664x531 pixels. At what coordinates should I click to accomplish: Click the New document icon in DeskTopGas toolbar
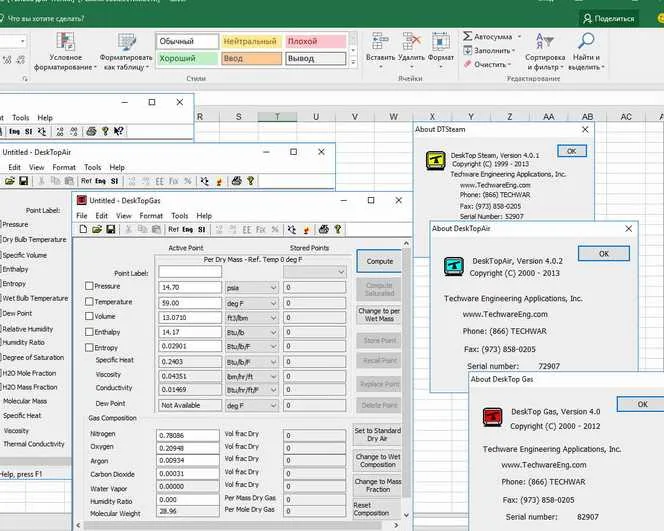click(x=83, y=230)
